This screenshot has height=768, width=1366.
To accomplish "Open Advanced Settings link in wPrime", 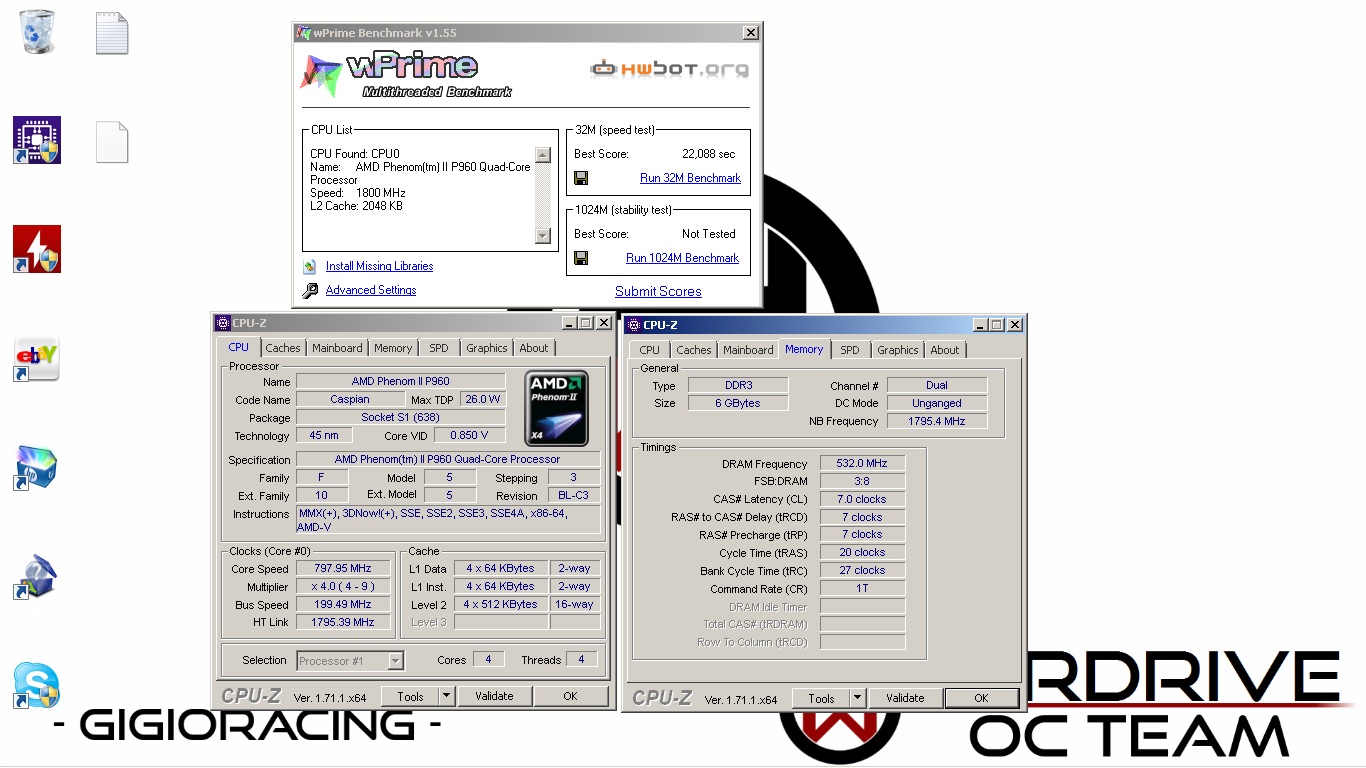I will (371, 290).
